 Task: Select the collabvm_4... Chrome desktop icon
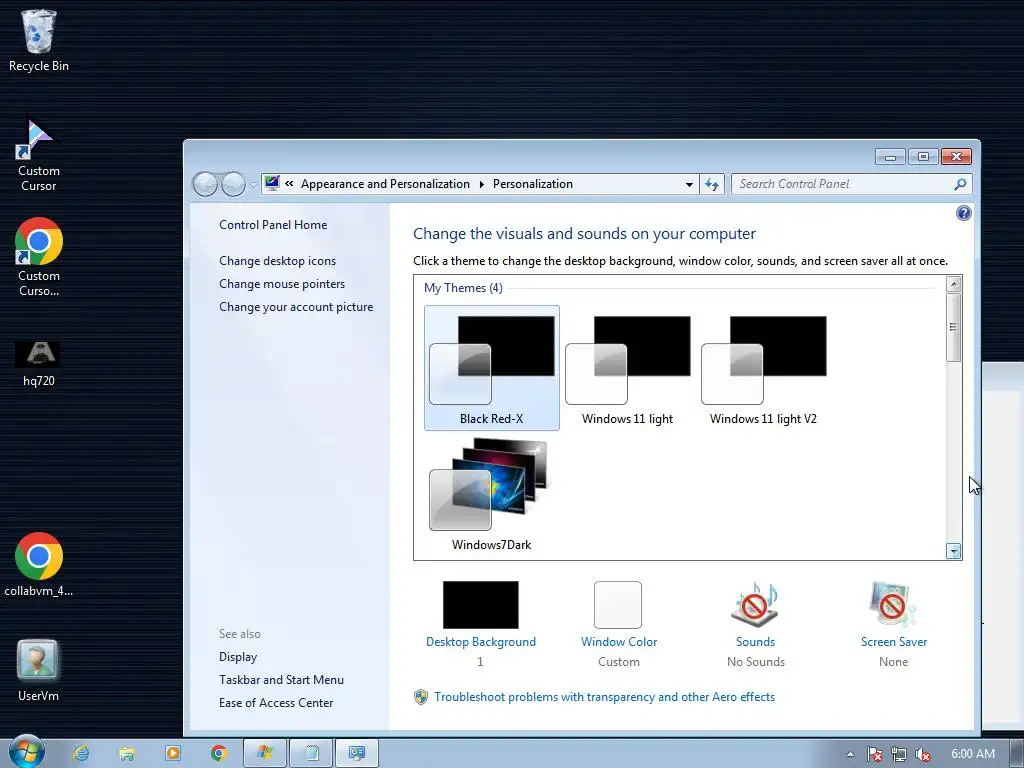[39, 566]
